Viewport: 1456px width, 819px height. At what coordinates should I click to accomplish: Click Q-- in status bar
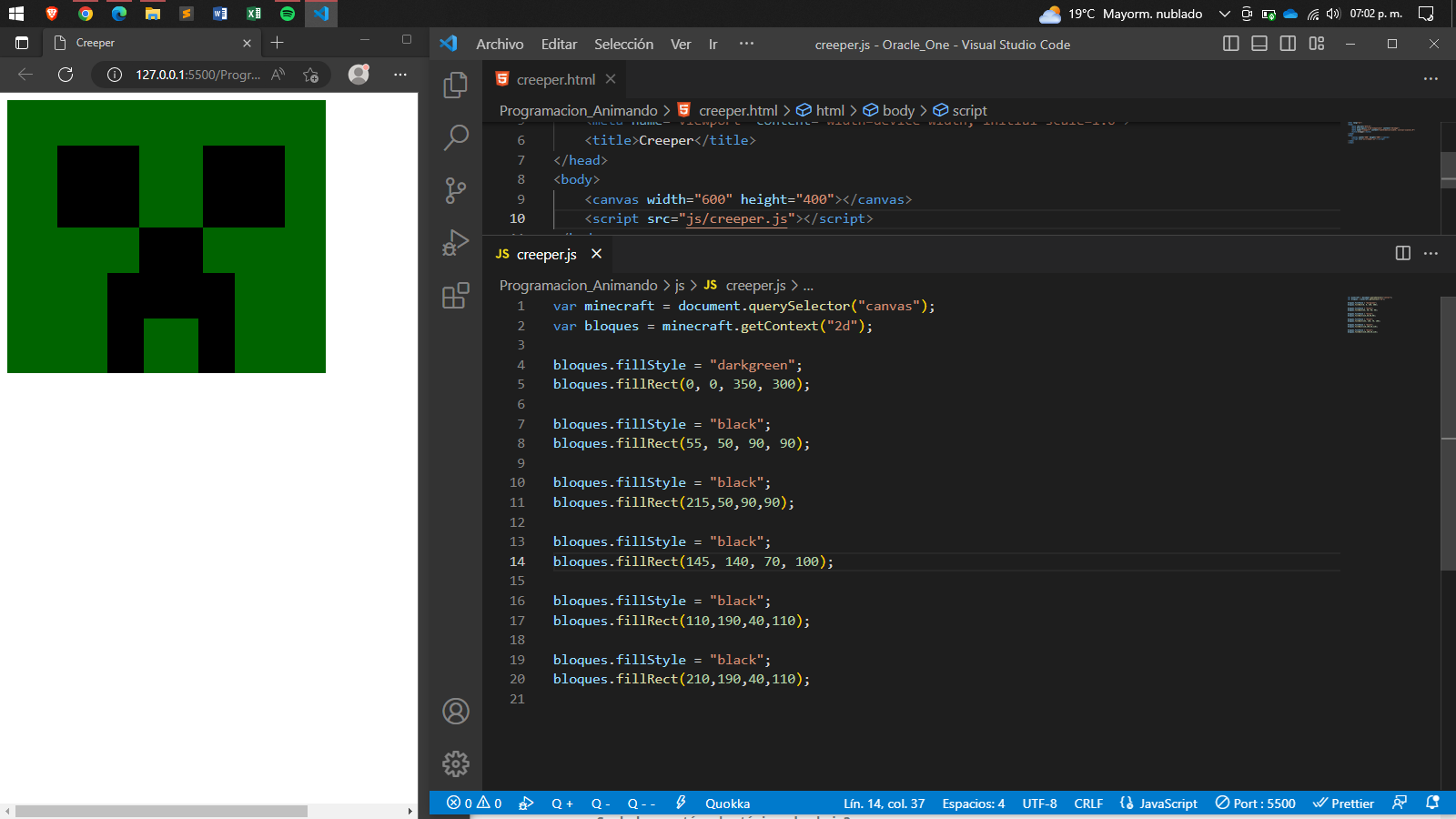(642, 804)
